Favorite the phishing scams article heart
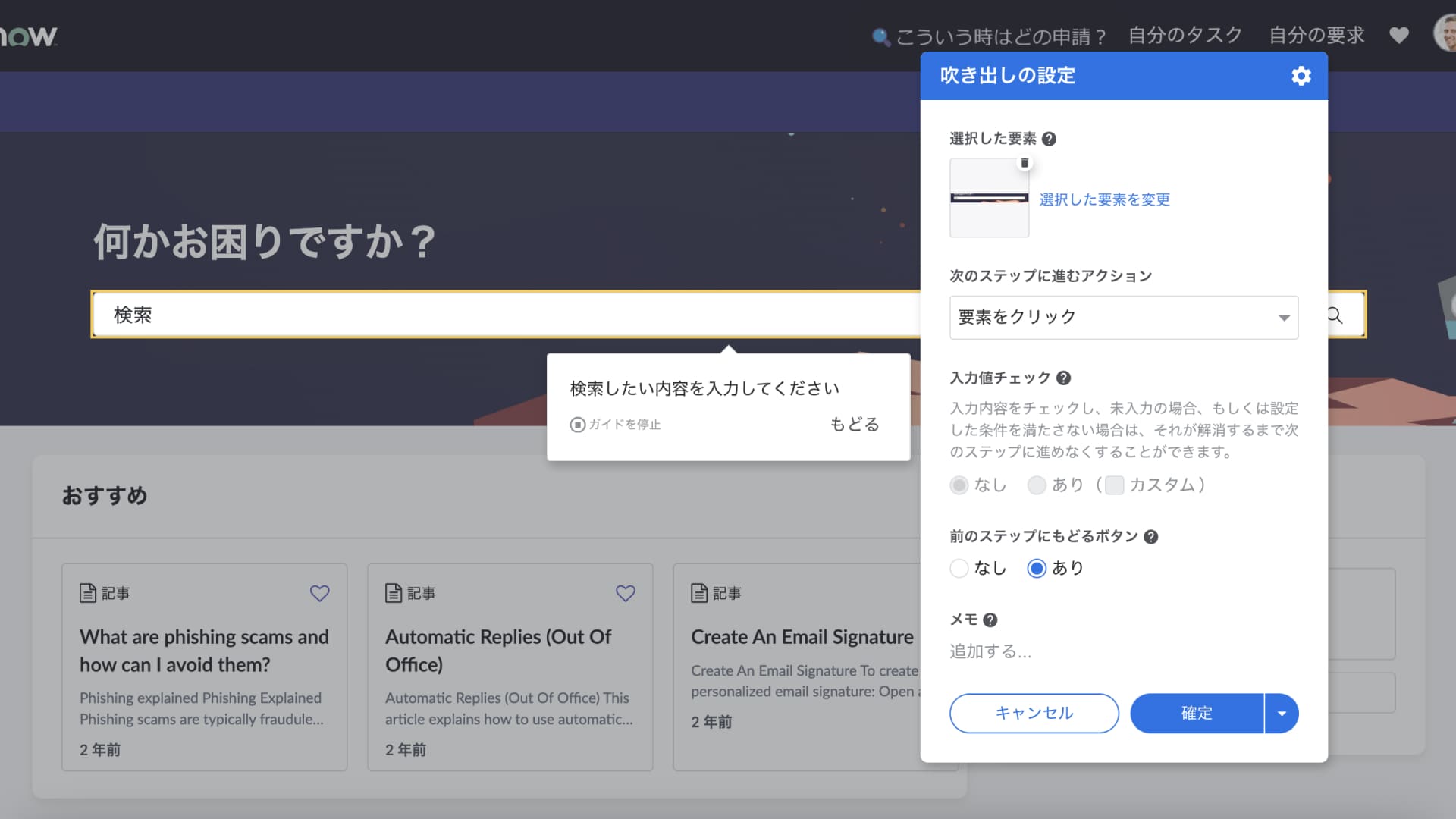Viewport: 1456px width, 819px height. pos(319,593)
